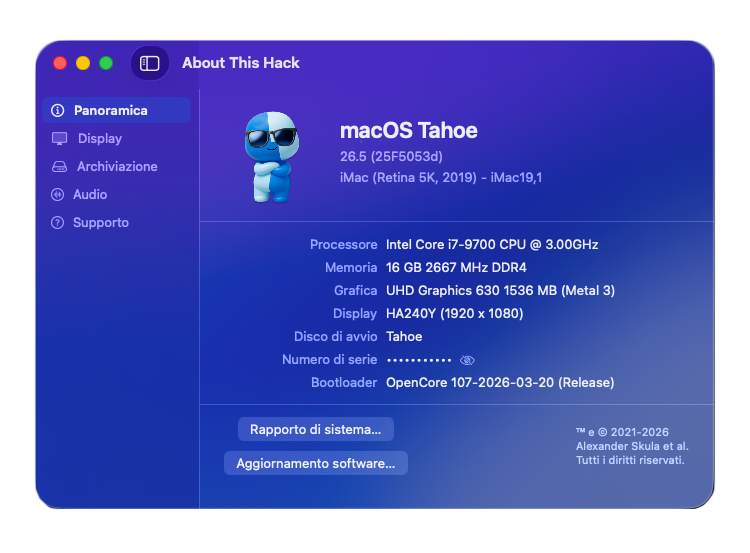This screenshot has width=750, height=553.
Task: Click the Alexander Skula copyright text
Action: pos(632,446)
